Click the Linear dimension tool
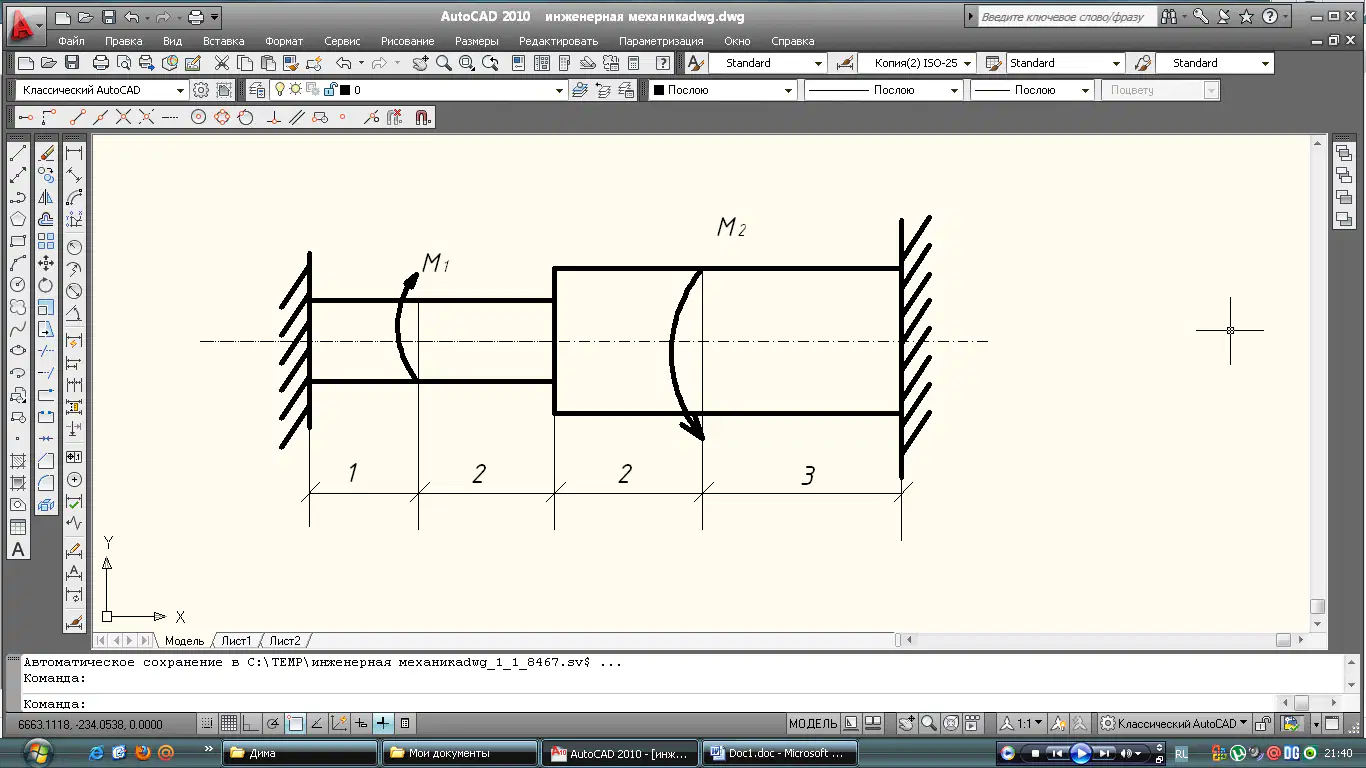Screen dimensions: 1366x768 (x=74, y=153)
